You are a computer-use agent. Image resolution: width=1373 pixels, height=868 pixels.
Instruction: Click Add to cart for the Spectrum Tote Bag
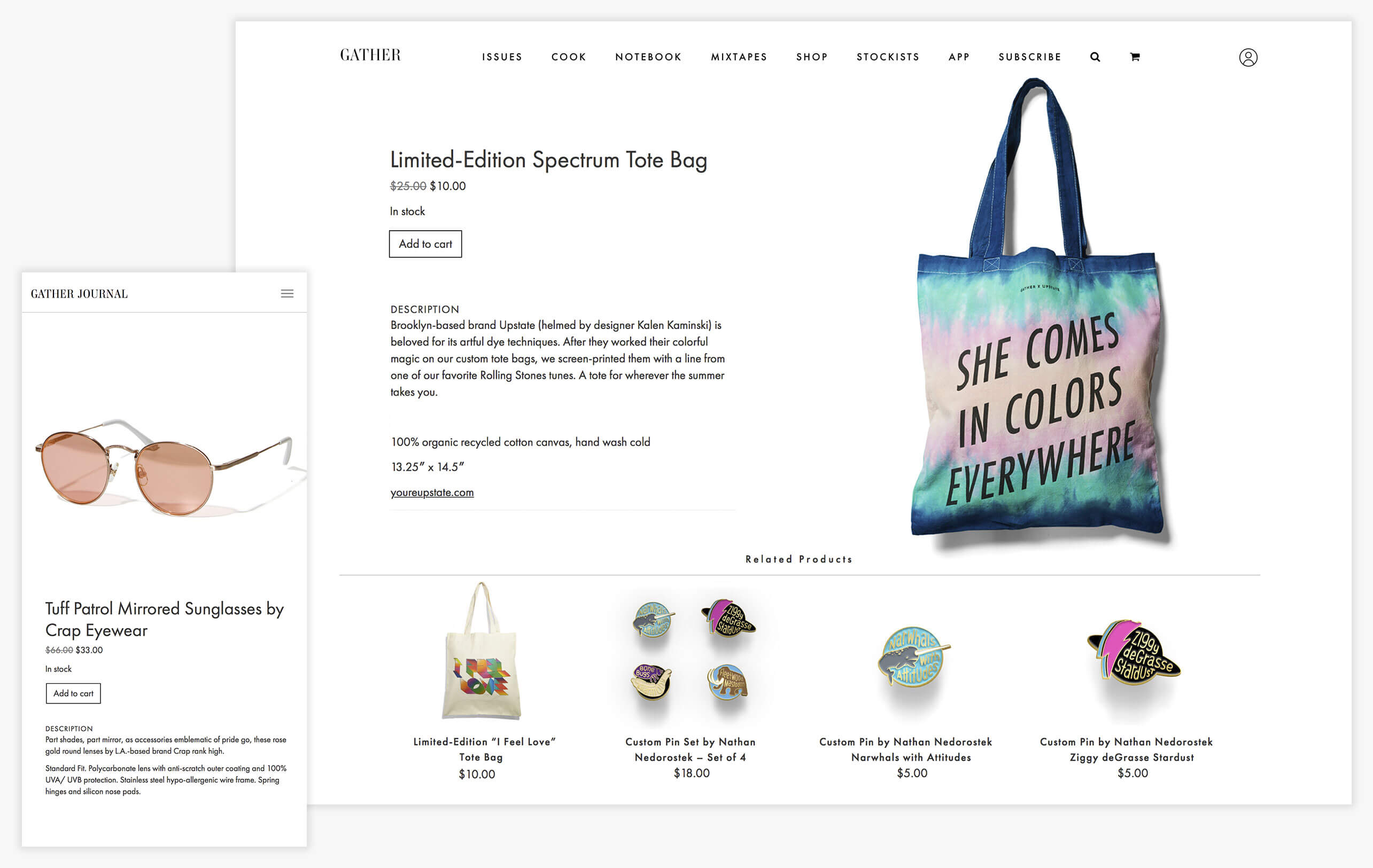pyautogui.click(x=425, y=244)
